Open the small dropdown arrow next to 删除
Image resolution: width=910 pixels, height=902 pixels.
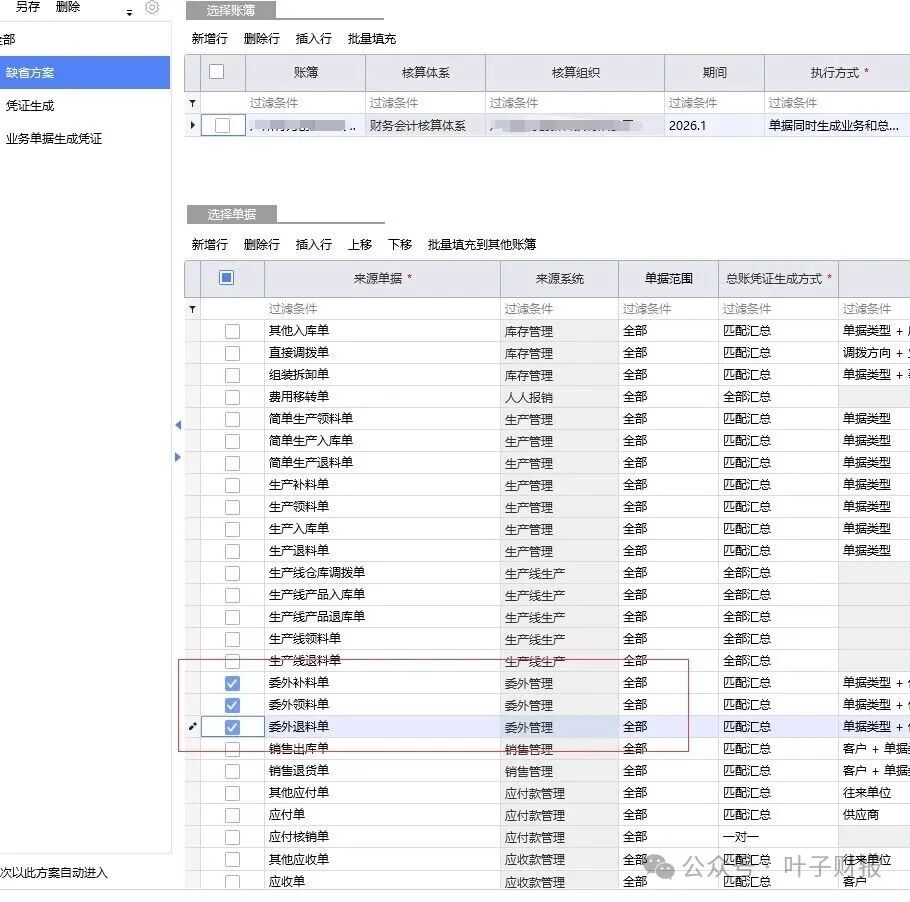129,13
